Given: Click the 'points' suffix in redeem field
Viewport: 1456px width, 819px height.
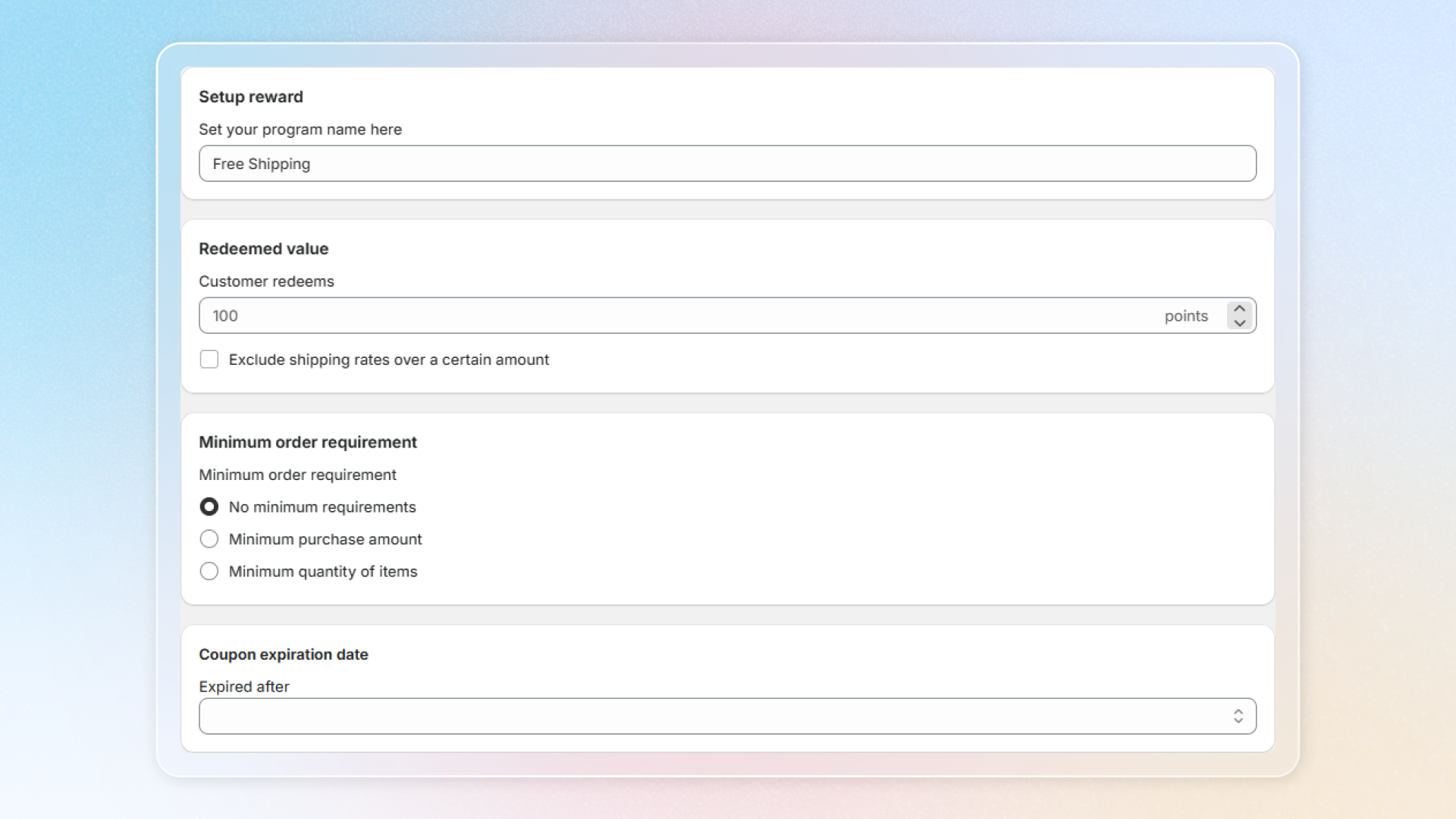Looking at the screenshot, I should point(1185,315).
